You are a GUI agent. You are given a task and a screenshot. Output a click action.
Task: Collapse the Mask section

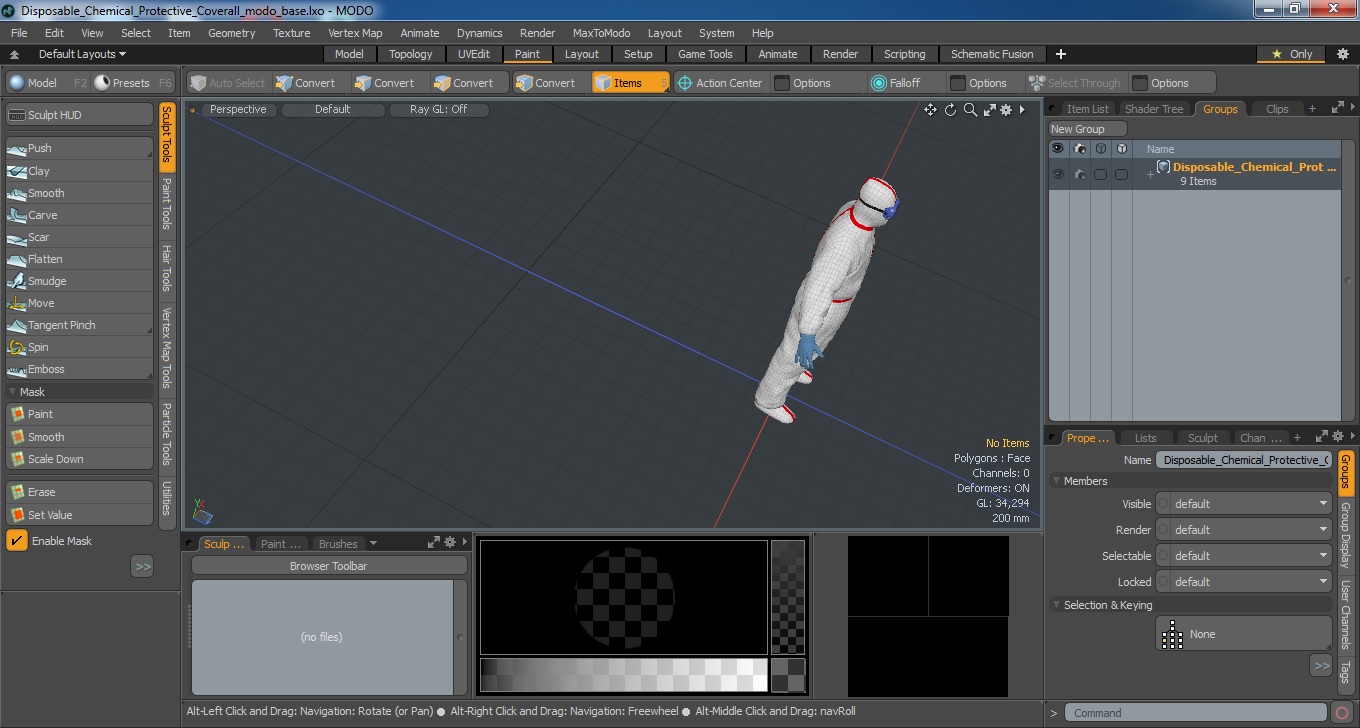[14, 392]
